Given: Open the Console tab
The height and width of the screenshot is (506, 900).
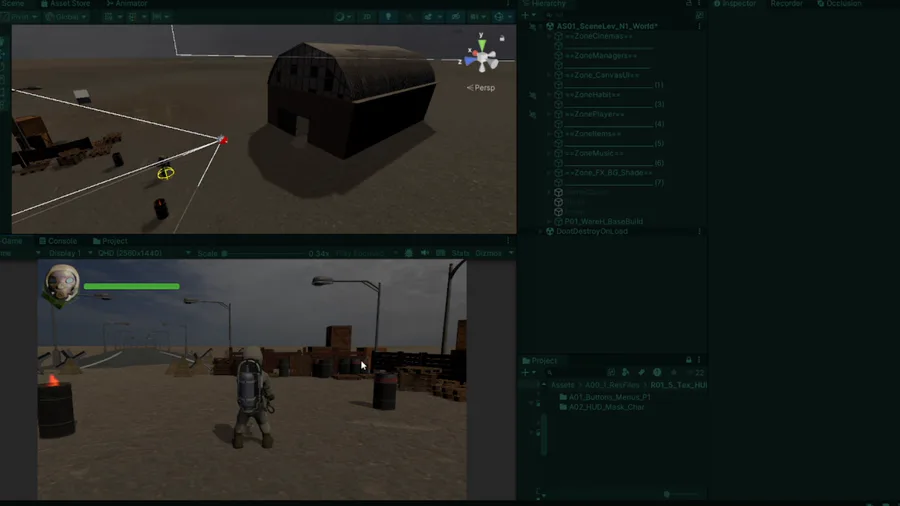Looking at the screenshot, I should [58, 241].
